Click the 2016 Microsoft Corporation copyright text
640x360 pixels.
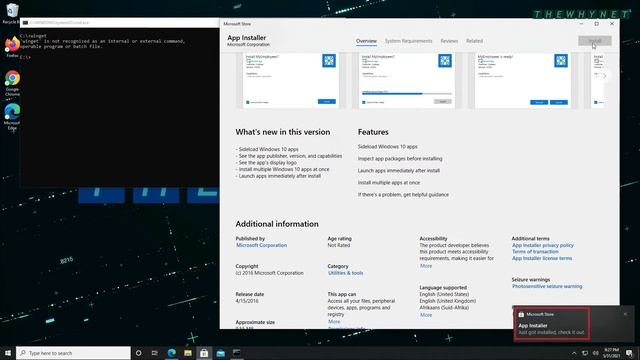pyautogui.click(x=269, y=273)
